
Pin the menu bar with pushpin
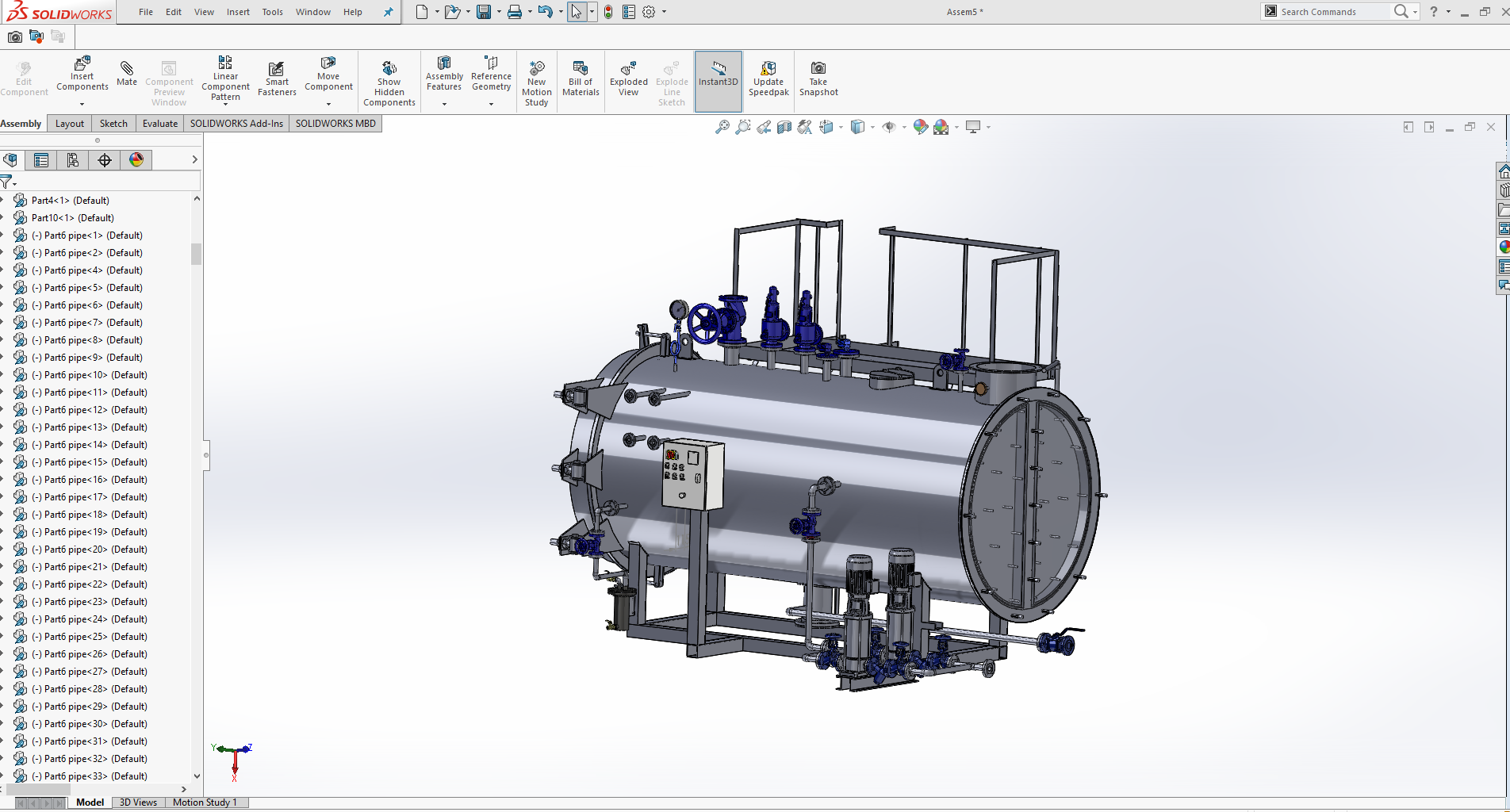click(388, 12)
